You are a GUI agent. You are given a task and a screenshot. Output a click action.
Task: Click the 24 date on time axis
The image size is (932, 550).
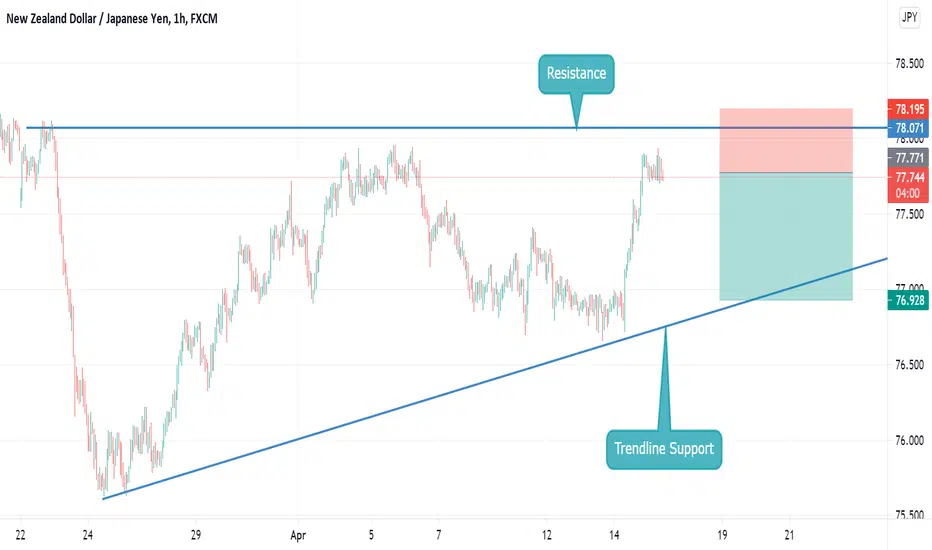click(x=87, y=535)
